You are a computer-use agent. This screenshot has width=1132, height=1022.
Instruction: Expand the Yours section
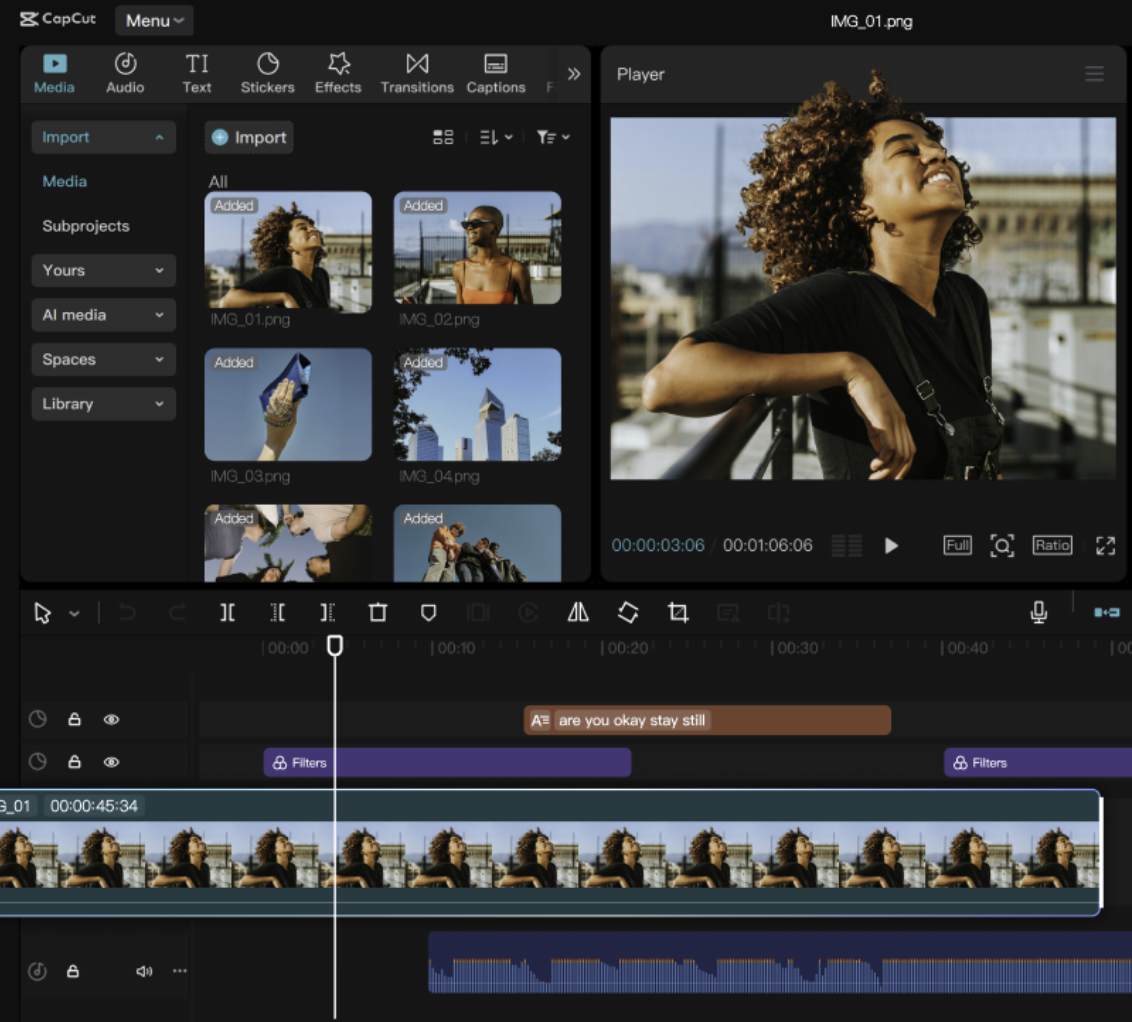coord(103,271)
